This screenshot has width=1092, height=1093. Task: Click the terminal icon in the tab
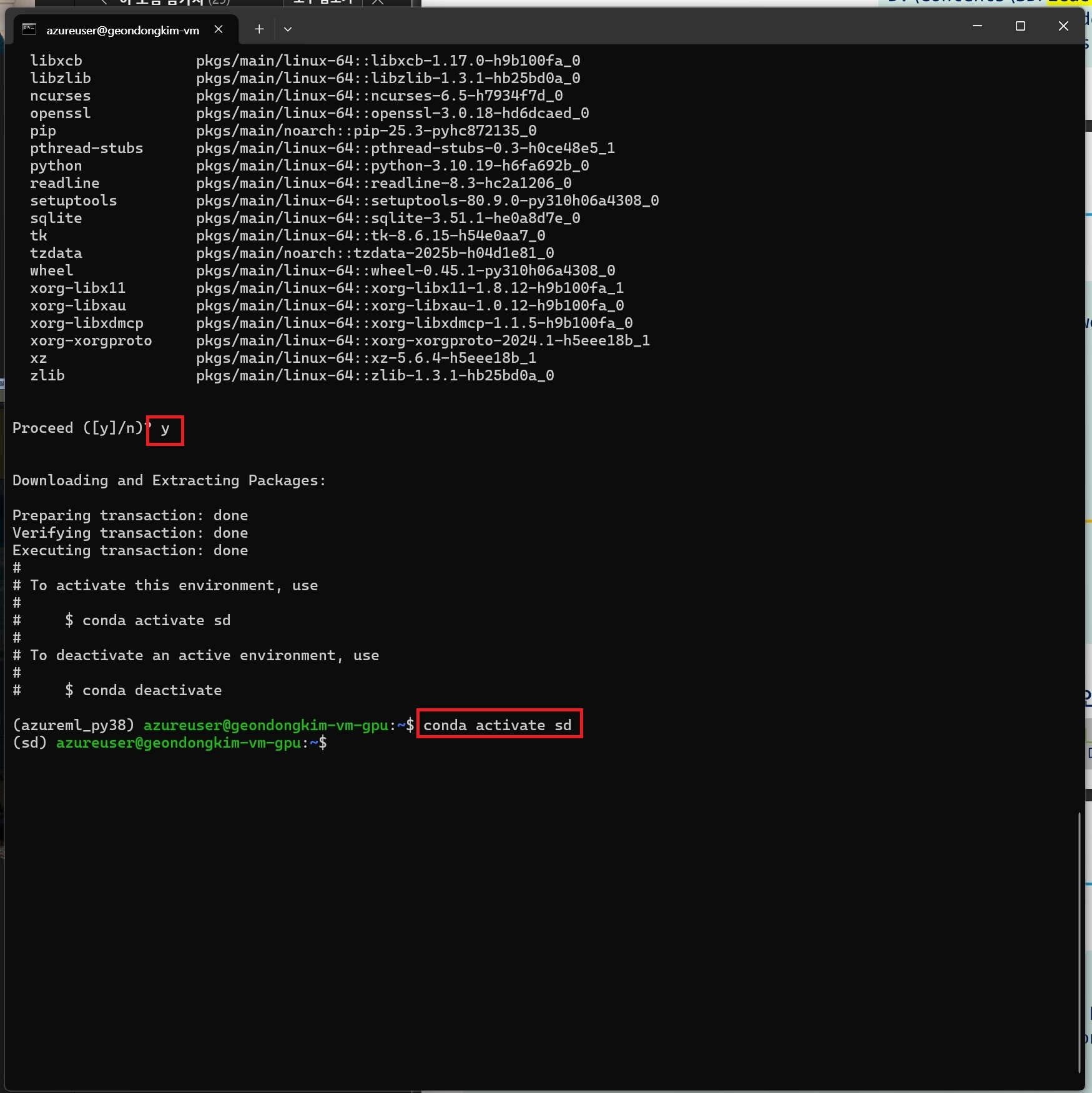(x=29, y=29)
